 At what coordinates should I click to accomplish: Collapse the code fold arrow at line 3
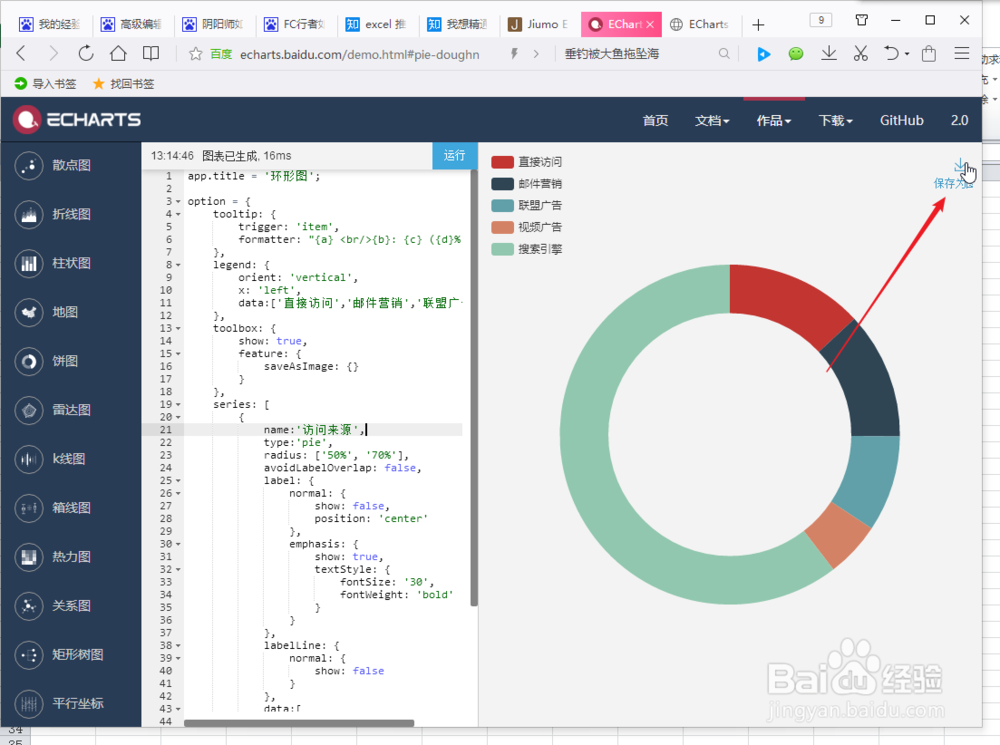click(178, 202)
